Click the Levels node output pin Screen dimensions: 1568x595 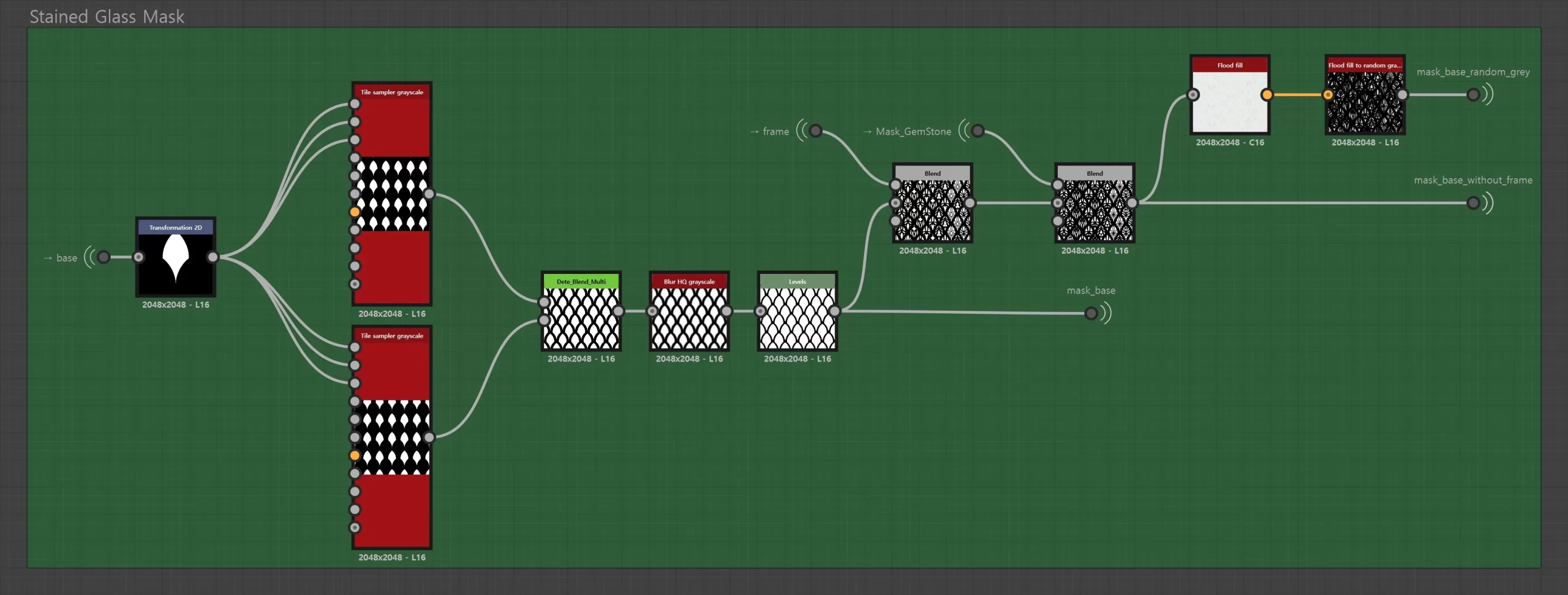(x=834, y=311)
